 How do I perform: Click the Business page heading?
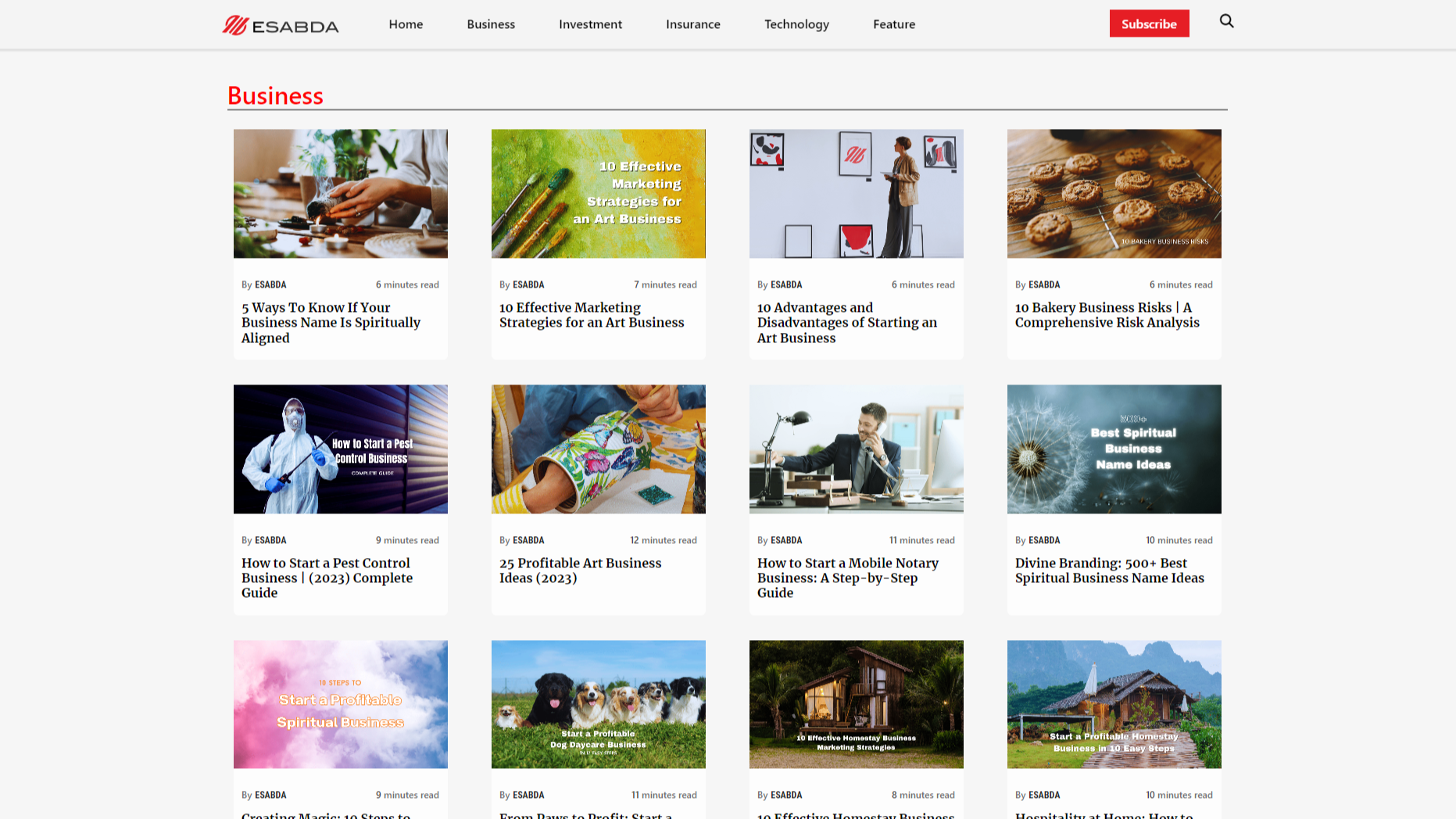pyautogui.click(x=275, y=95)
